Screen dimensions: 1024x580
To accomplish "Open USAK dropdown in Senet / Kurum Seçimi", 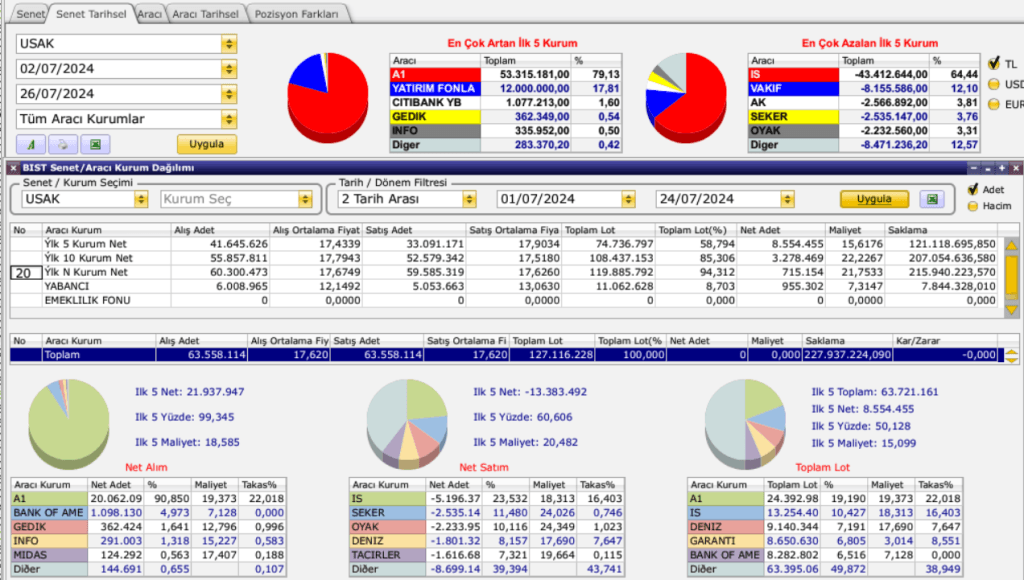I will point(141,199).
